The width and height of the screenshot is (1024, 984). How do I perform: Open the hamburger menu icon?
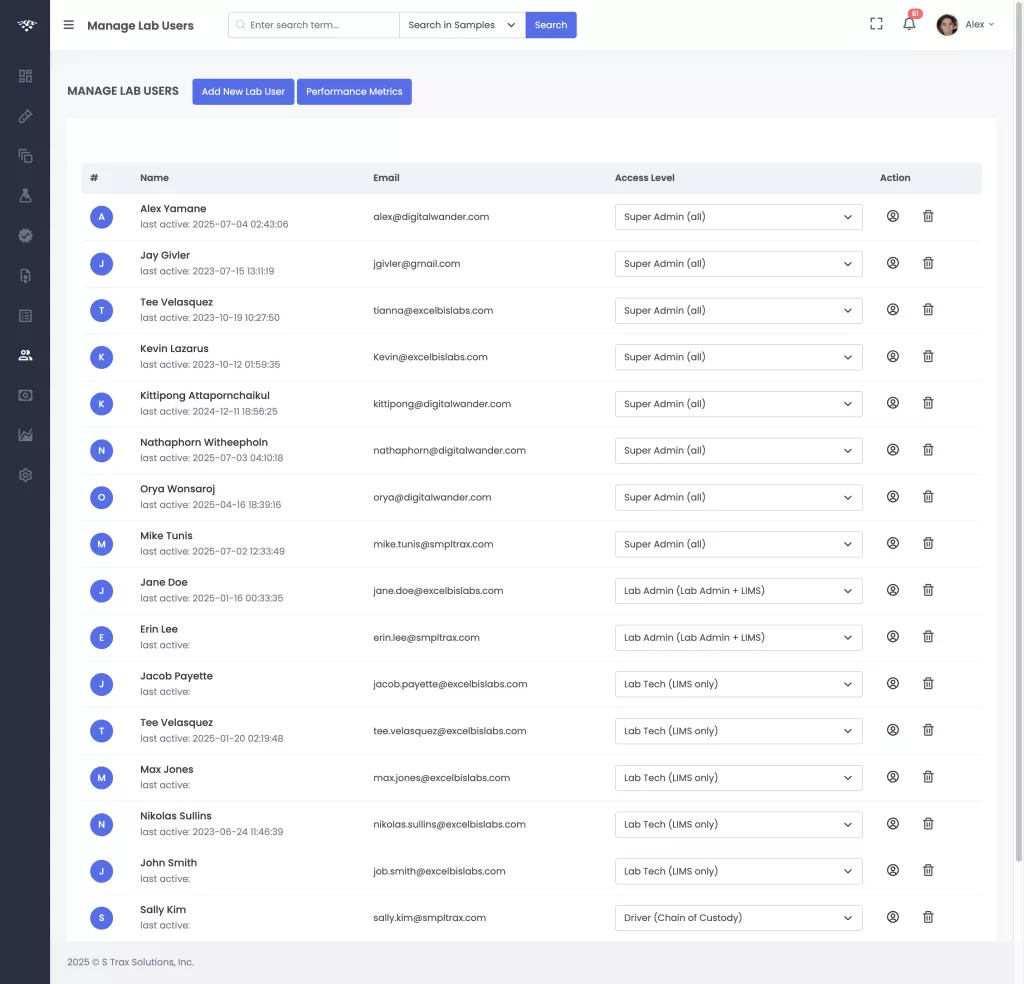[69, 25]
